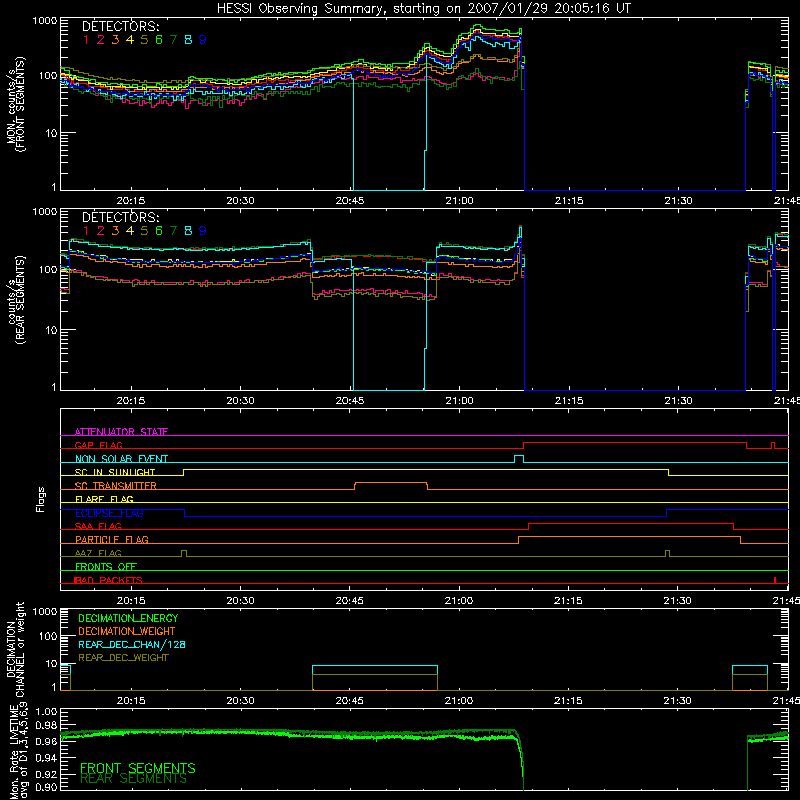Click the ECLIPSE FLAG label

[109, 513]
